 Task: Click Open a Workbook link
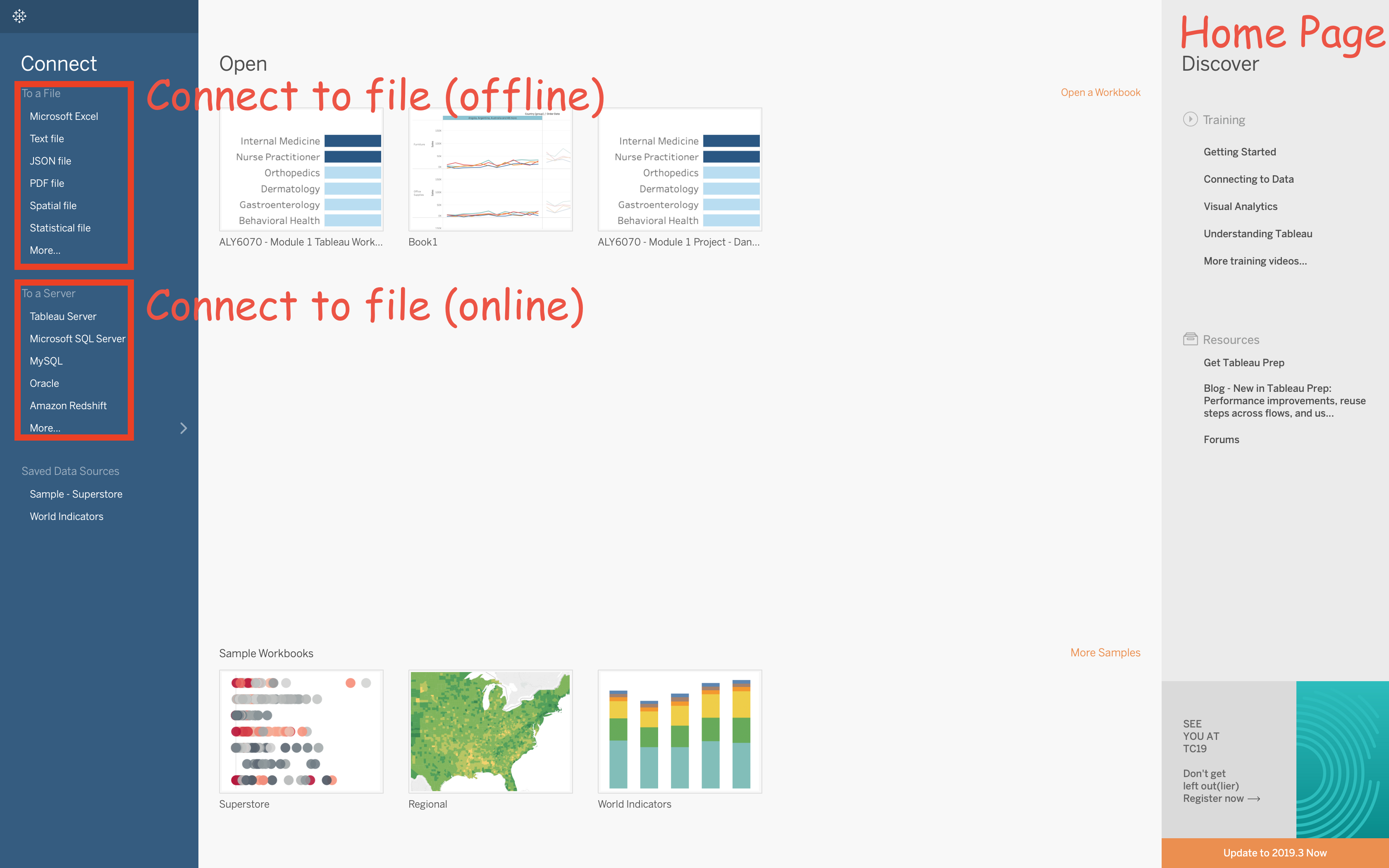pyautogui.click(x=1100, y=93)
